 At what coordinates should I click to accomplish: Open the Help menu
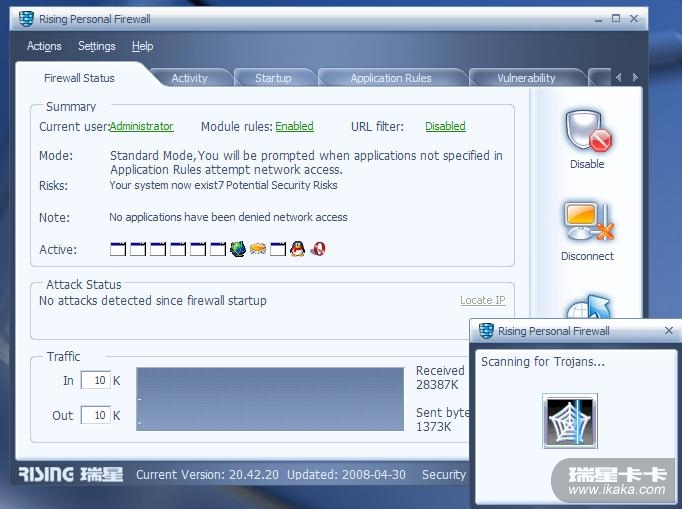(x=143, y=46)
